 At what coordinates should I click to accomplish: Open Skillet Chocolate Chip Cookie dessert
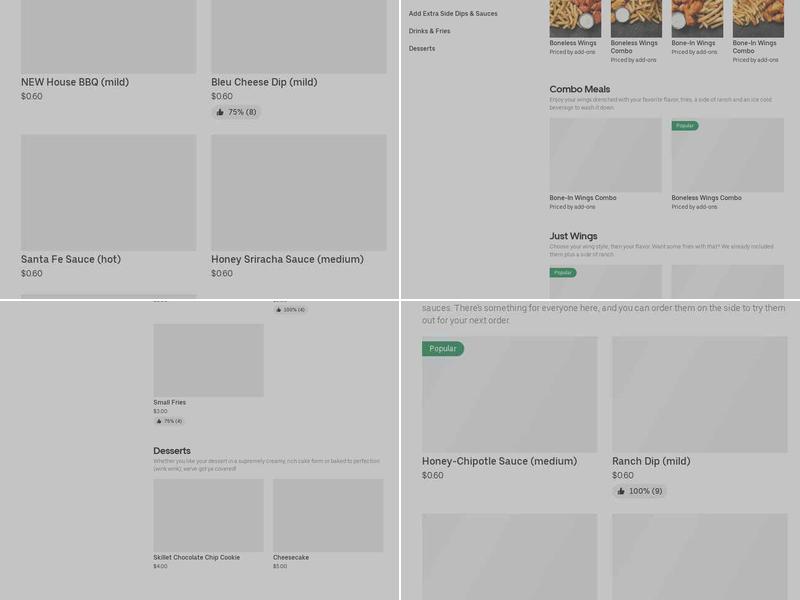pyautogui.click(x=196, y=557)
